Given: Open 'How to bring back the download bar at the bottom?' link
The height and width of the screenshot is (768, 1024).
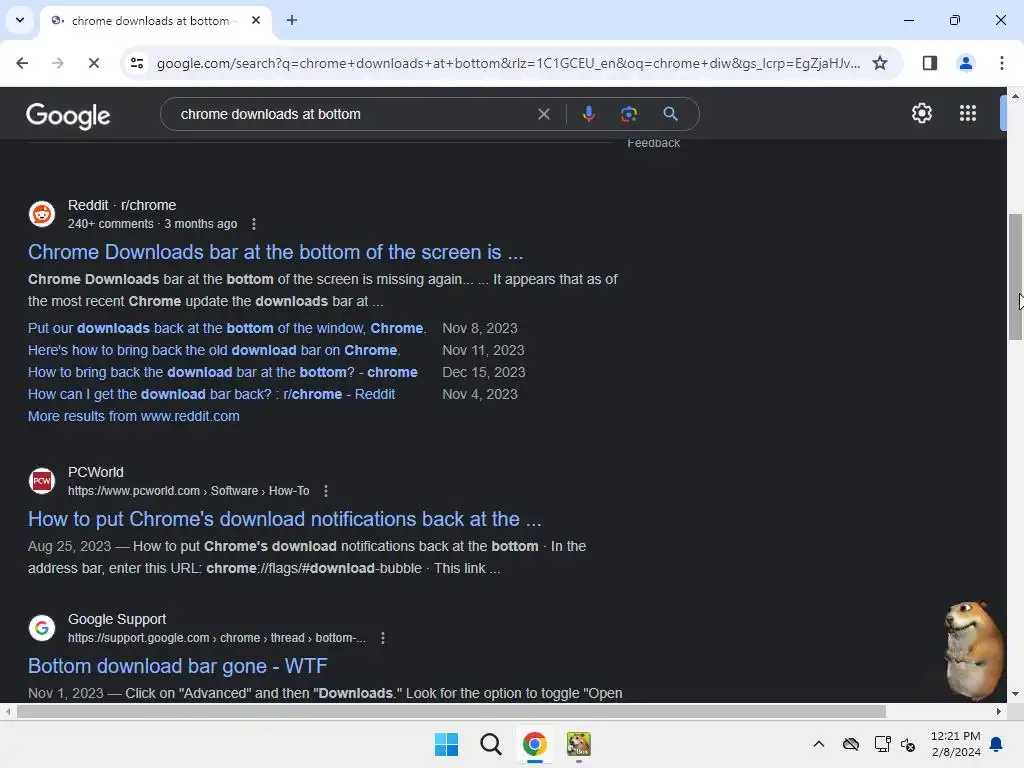Looking at the screenshot, I should point(223,372).
